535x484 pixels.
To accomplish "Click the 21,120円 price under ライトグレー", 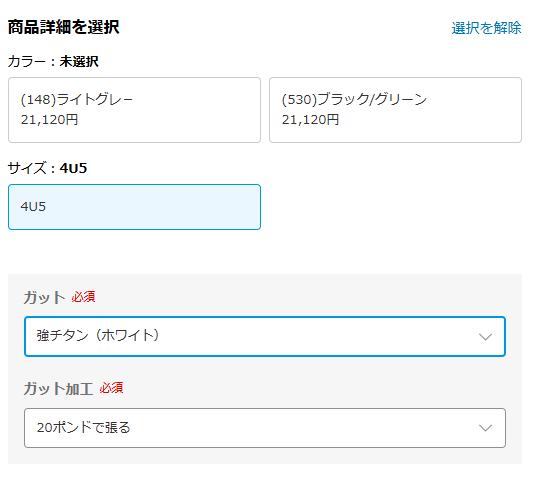I will (49, 120).
